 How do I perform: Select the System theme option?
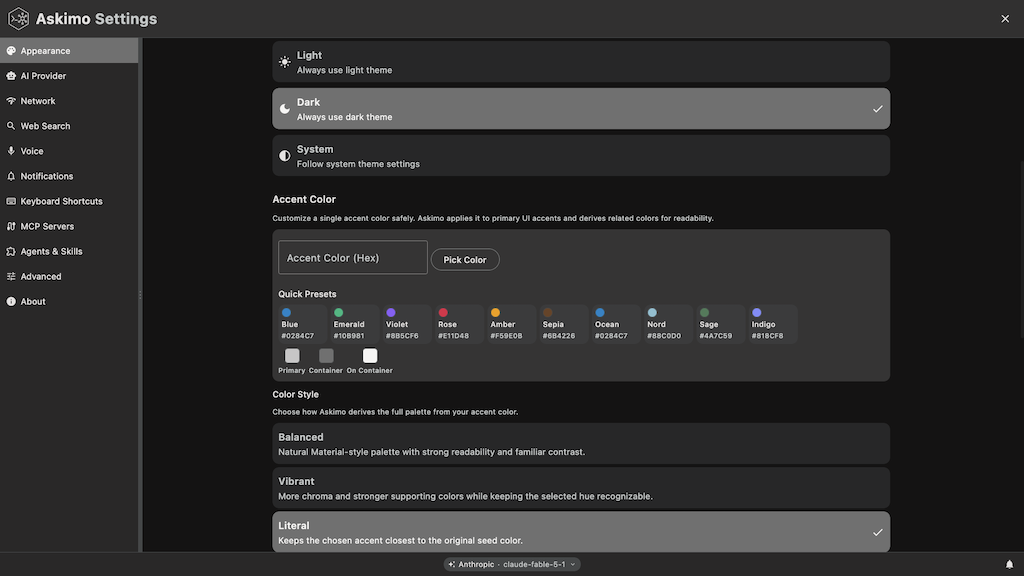(x=581, y=155)
